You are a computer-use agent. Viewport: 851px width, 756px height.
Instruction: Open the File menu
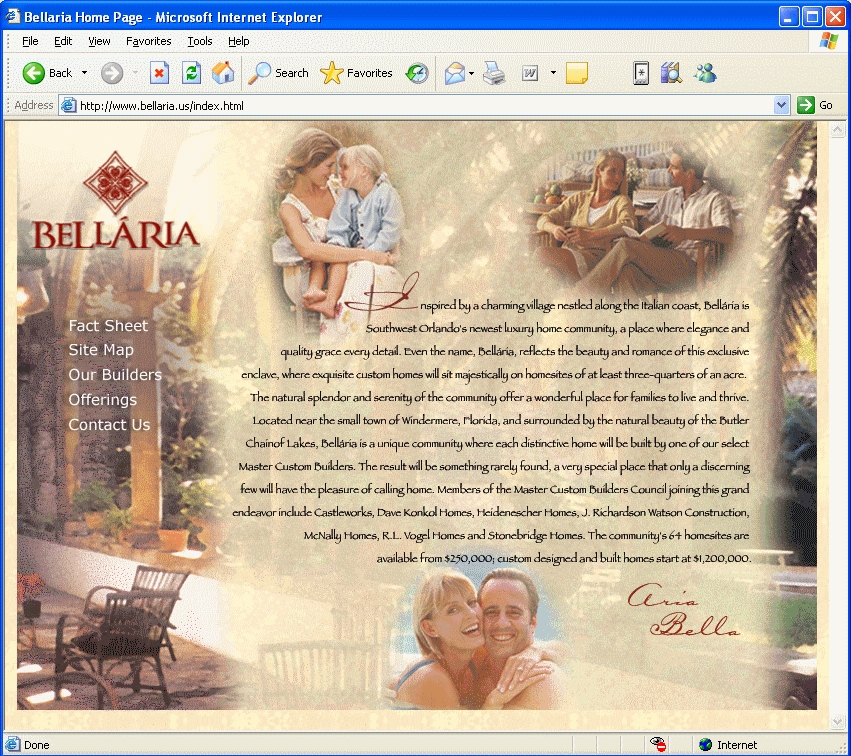(30, 41)
